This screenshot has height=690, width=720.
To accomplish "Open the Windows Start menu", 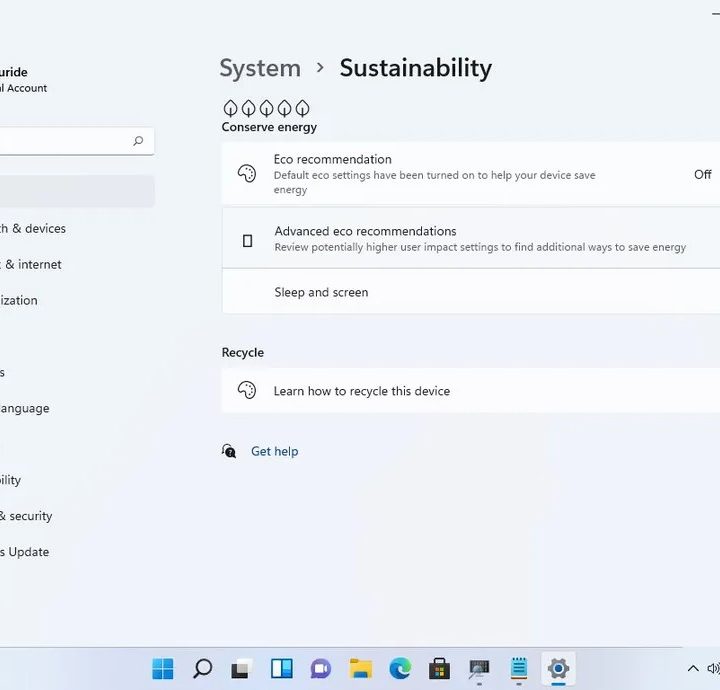I will pyautogui.click(x=163, y=668).
